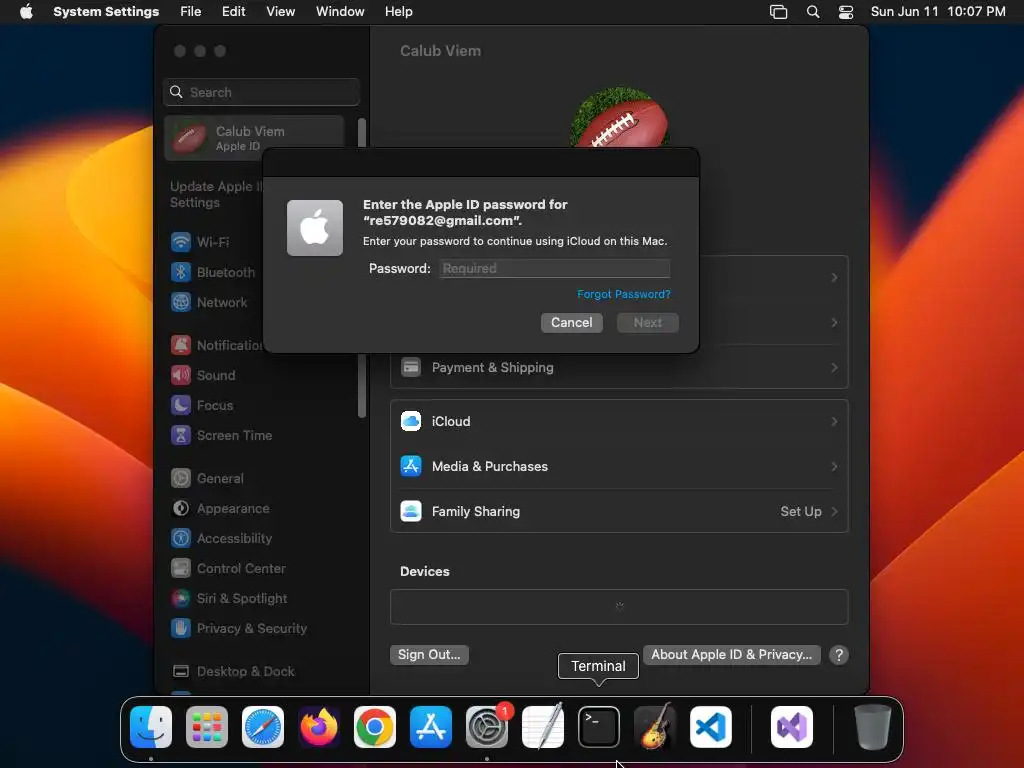Open Control Center settings in sidebar
This screenshot has height=768, width=1024.
tap(228, 568)
